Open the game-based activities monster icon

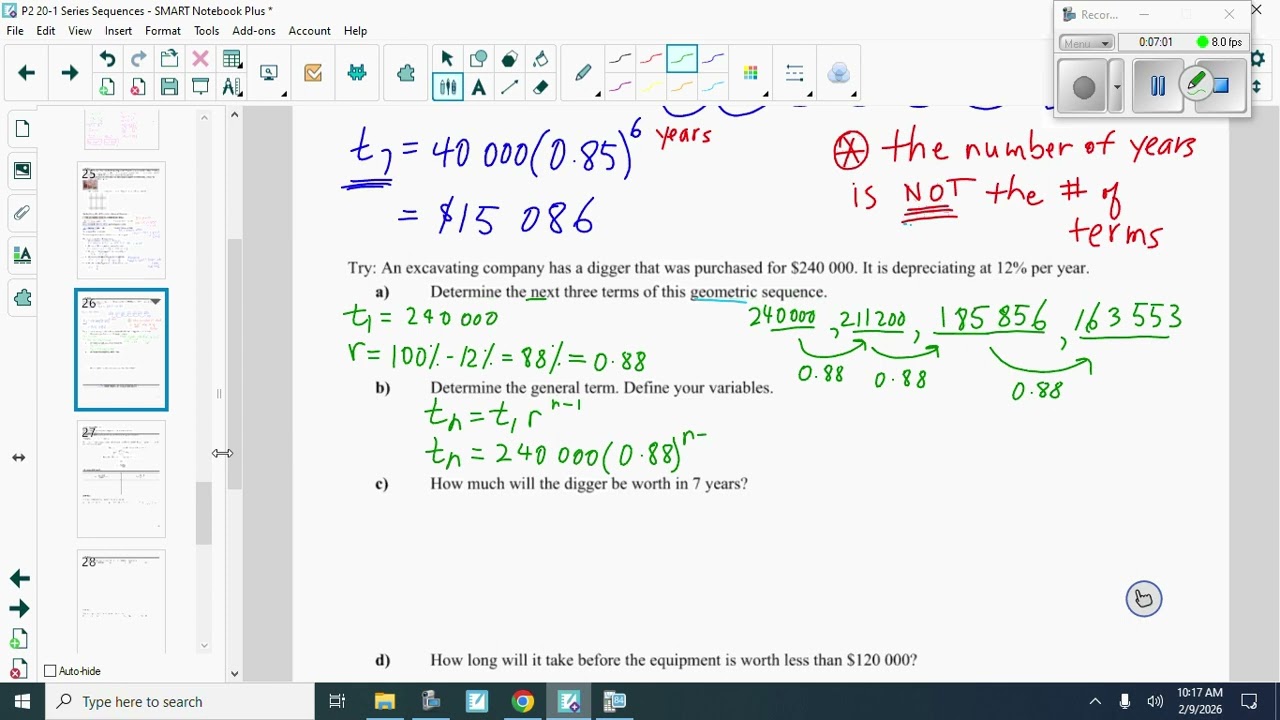(357, 73)
